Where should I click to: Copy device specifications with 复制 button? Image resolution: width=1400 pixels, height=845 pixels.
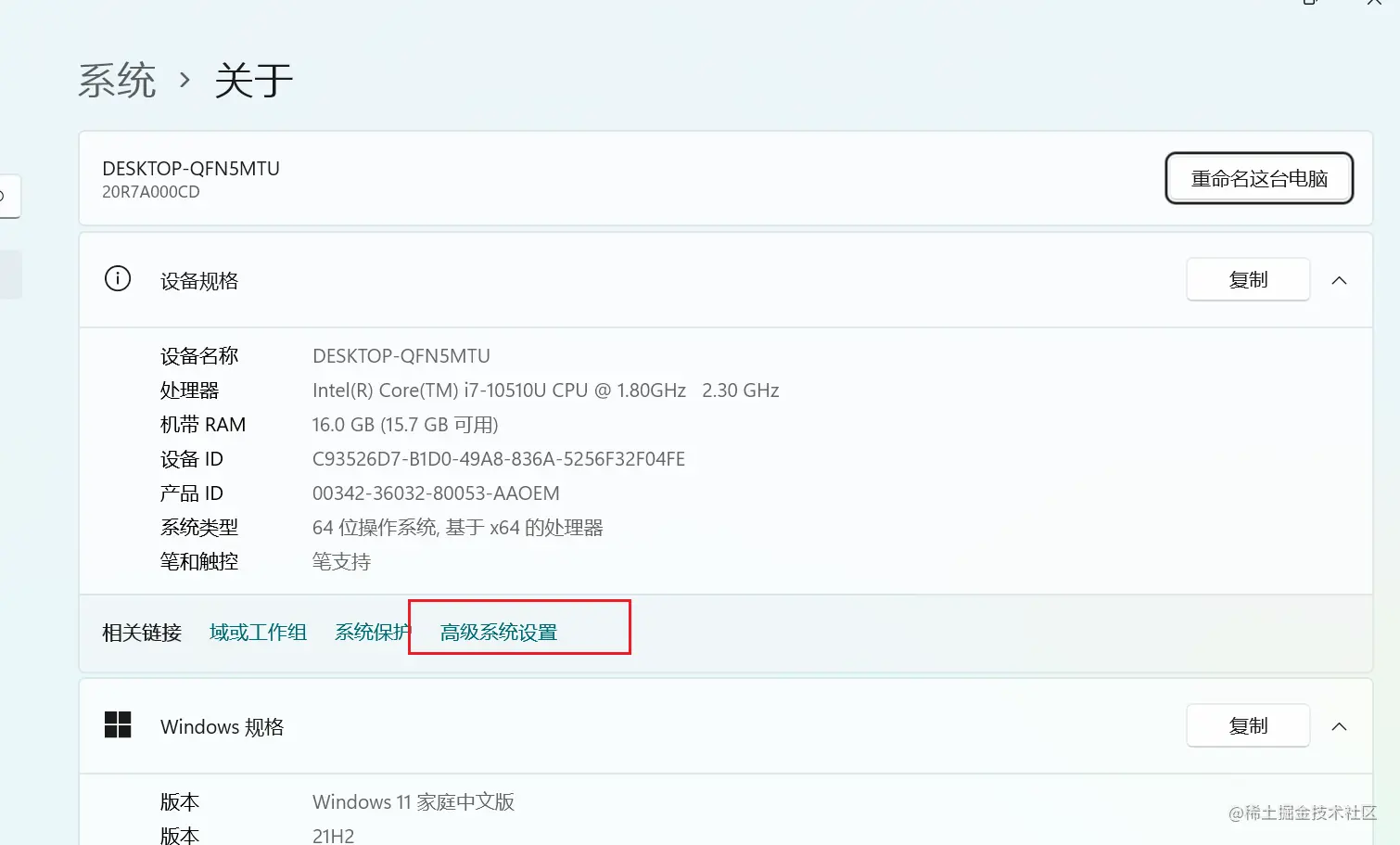(x=1248, y=279)
